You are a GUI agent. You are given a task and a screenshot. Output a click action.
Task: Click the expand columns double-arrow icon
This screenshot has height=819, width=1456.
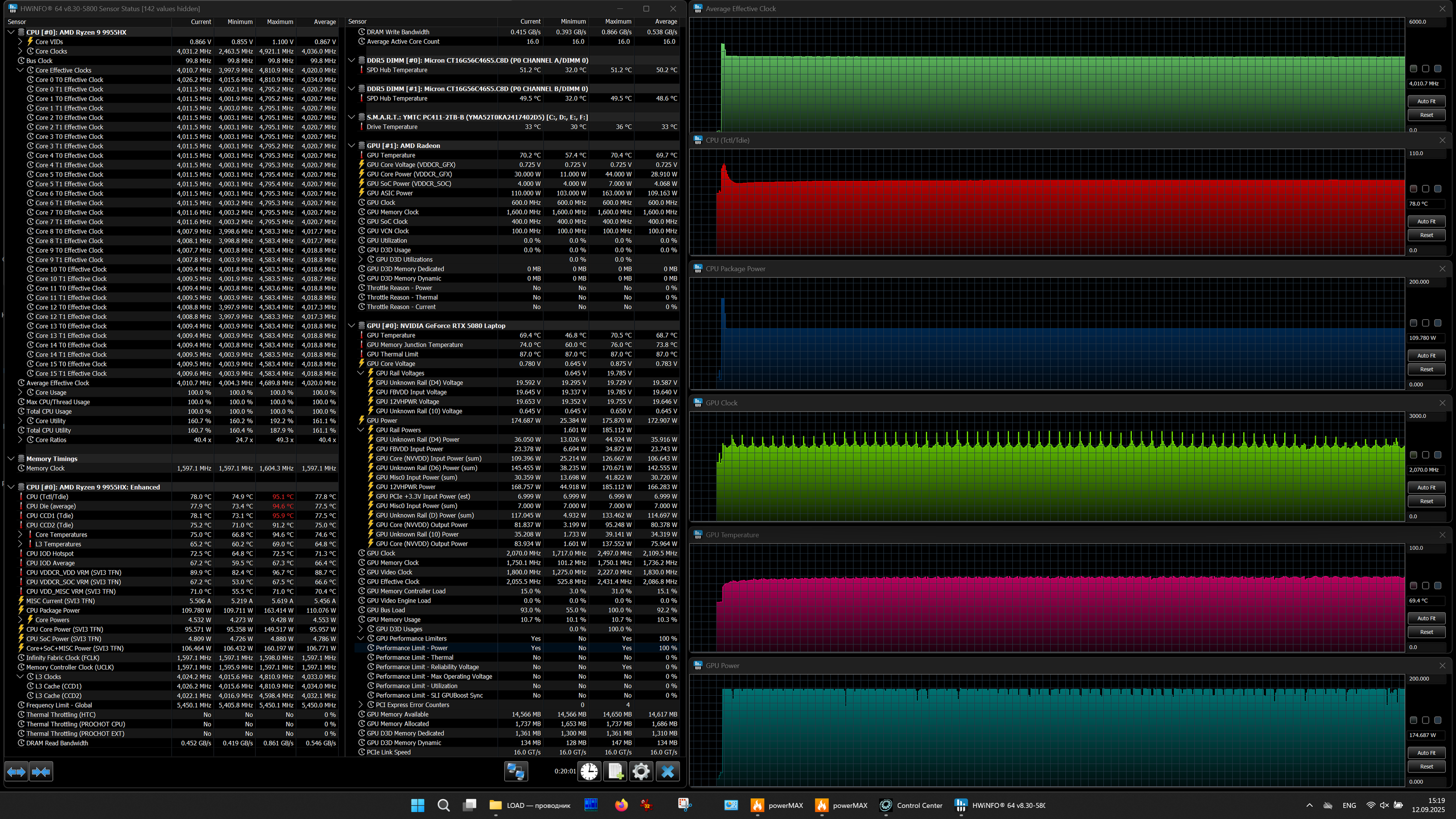point(17,771)
